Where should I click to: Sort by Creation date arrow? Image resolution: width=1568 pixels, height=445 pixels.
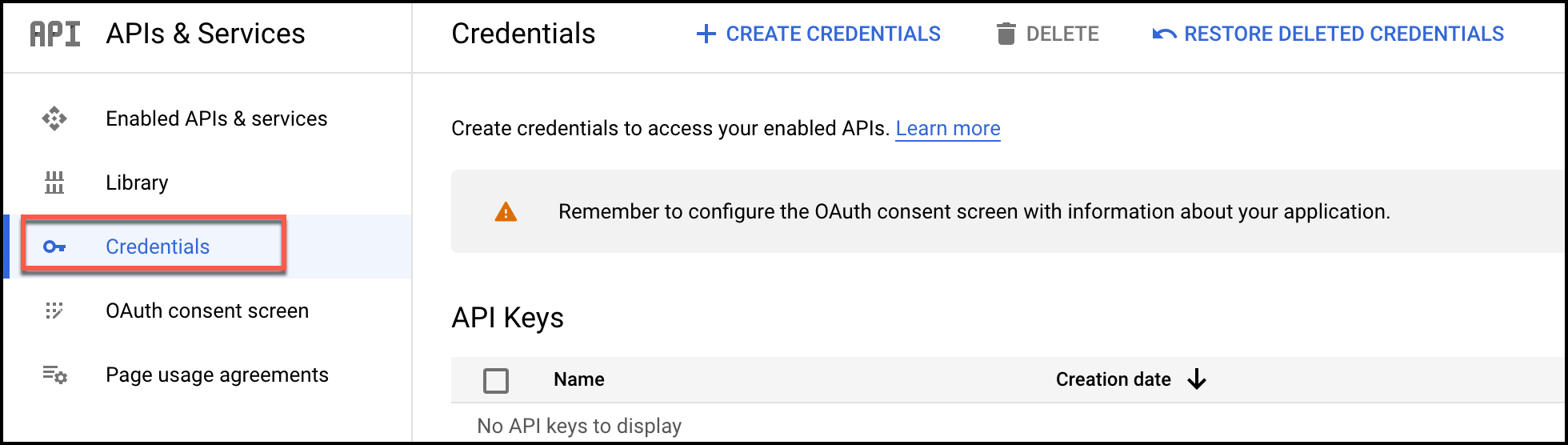pyautogui.click(x=1197, y=379)
